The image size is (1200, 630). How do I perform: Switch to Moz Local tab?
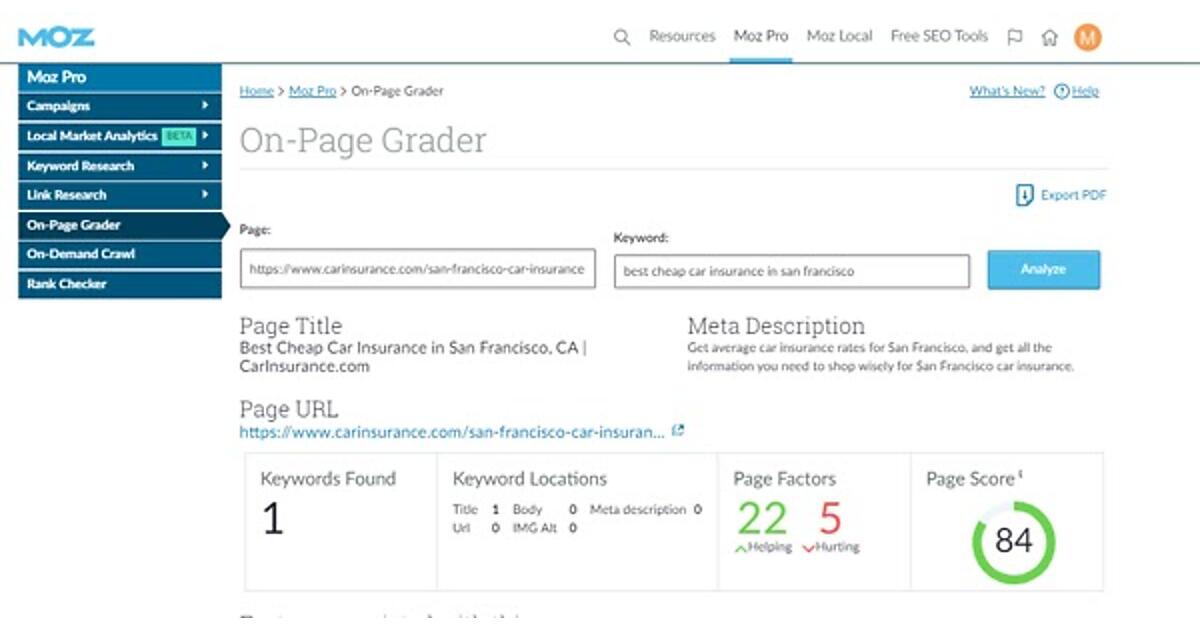(x=839, y=36)
